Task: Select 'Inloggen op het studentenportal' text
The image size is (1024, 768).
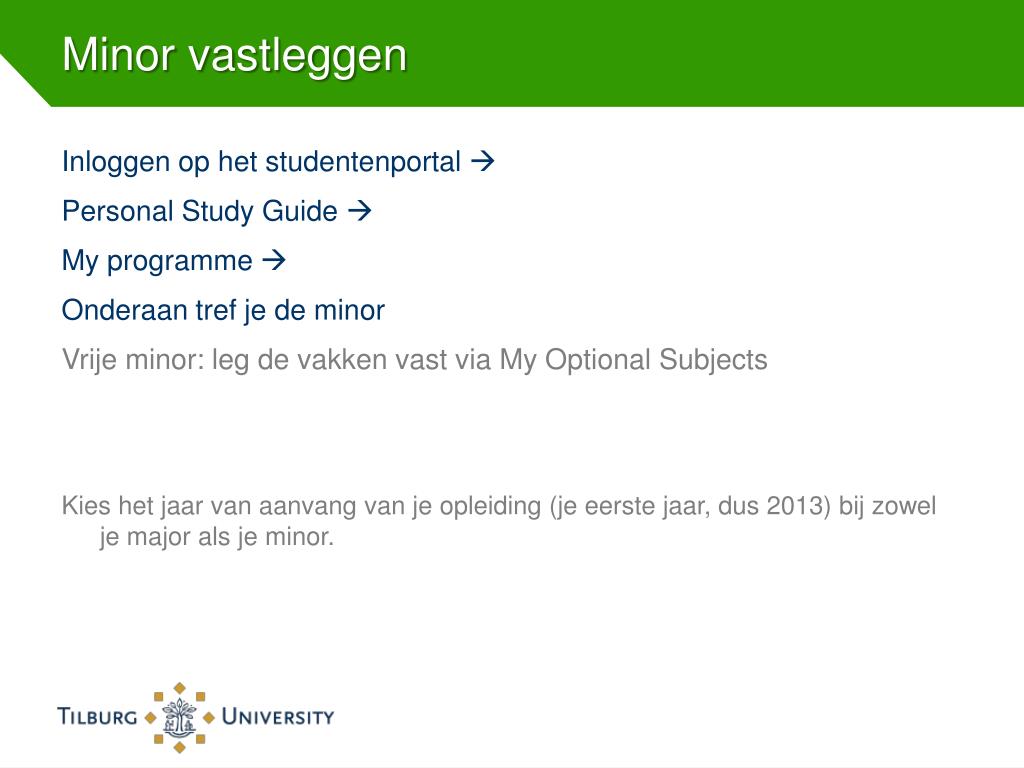Action: point(261,162)
